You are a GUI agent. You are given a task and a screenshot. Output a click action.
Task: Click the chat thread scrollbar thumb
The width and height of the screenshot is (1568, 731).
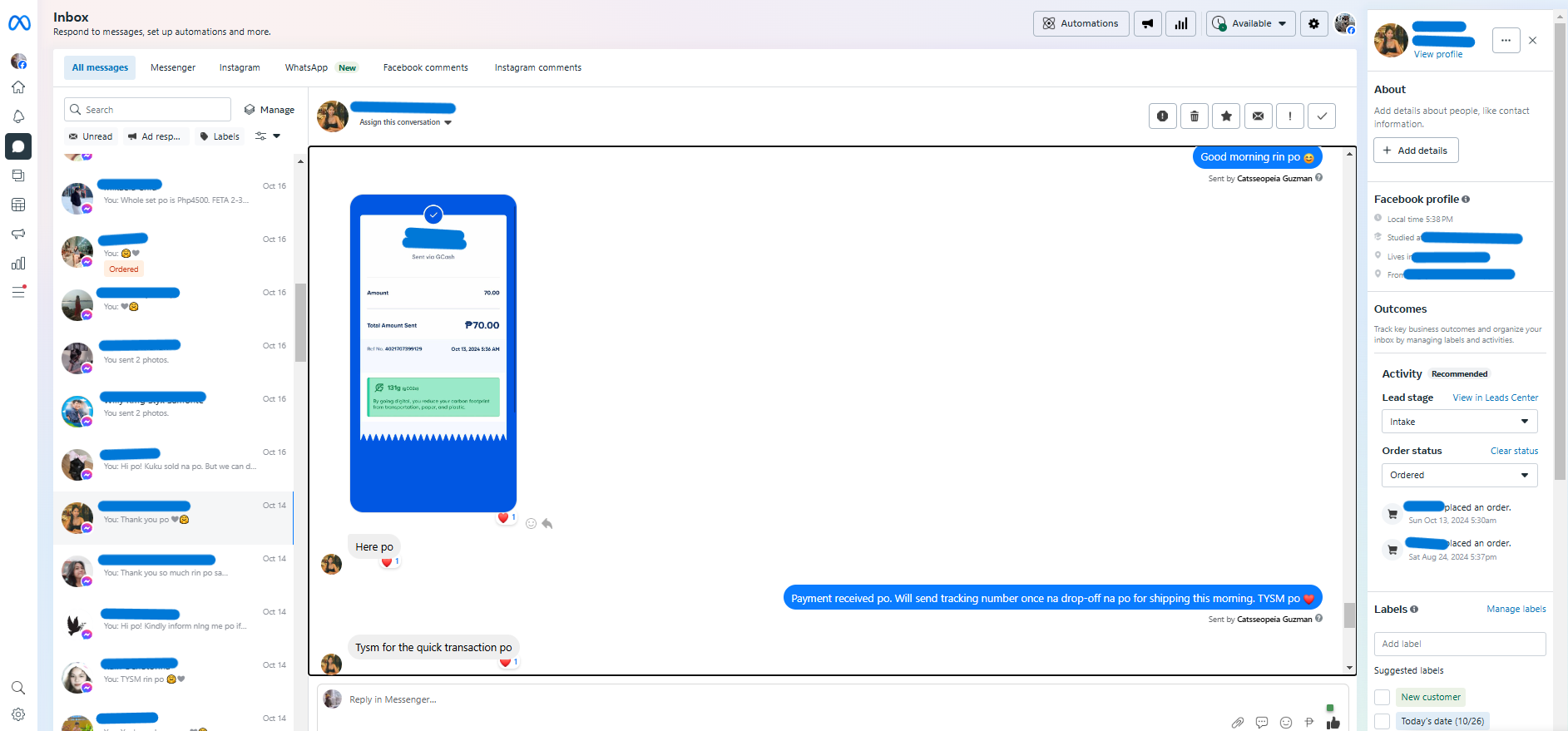click(x=1349, y=615)
